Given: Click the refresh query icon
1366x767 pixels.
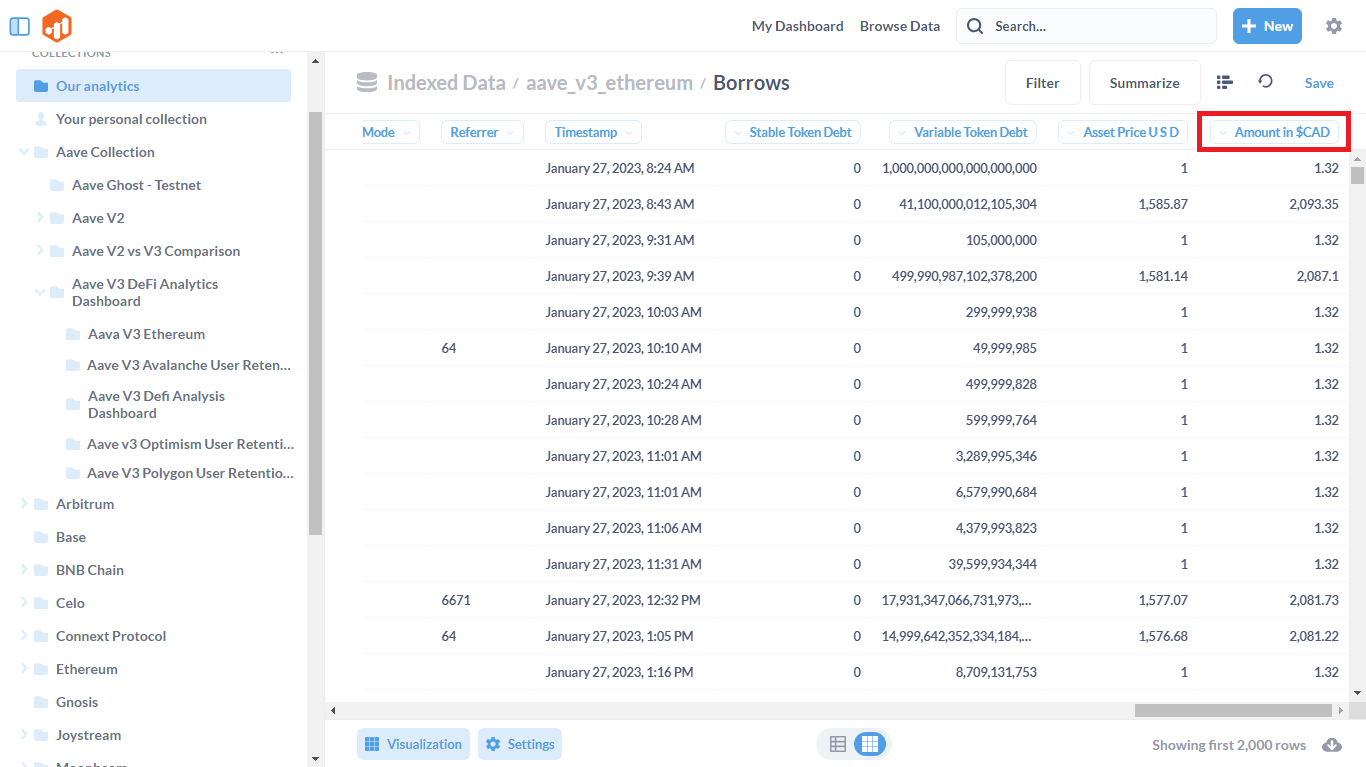Looking at the screenshot, I should point(1265,82).
